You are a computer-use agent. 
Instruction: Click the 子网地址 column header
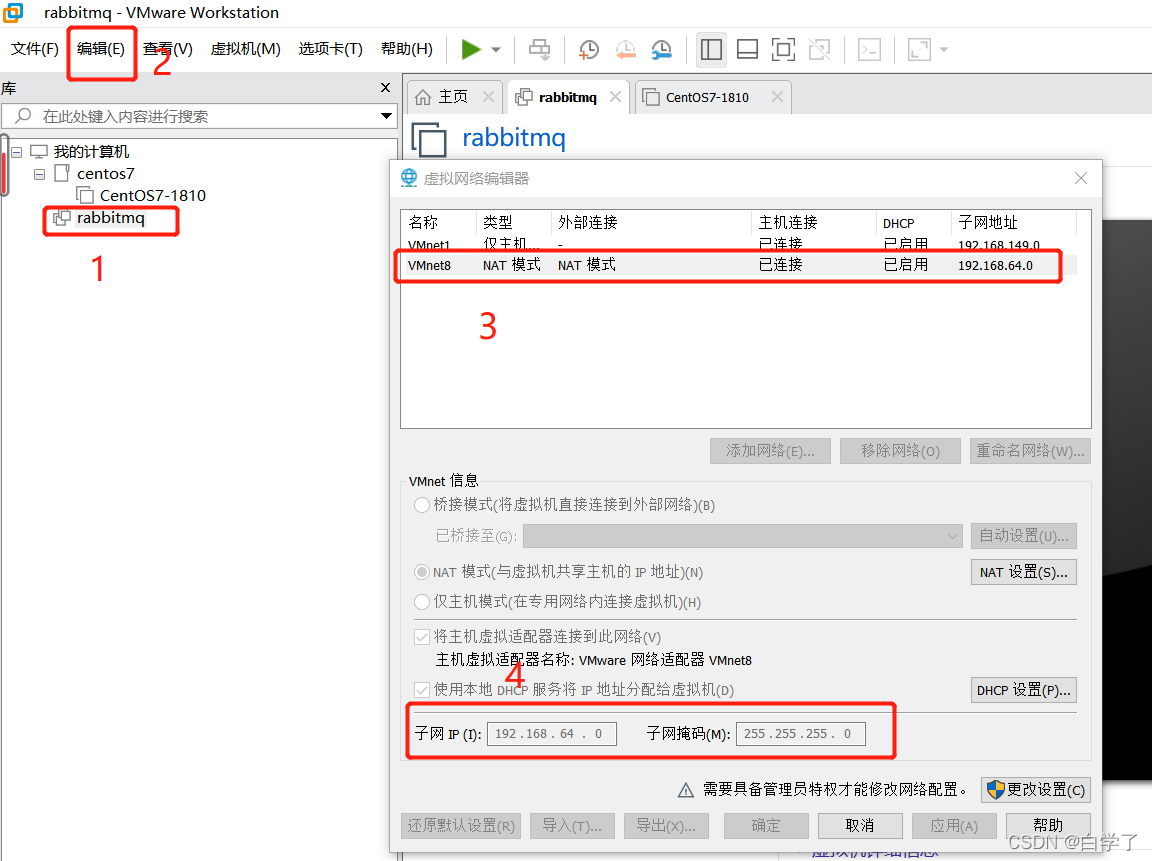(1014, 223)
